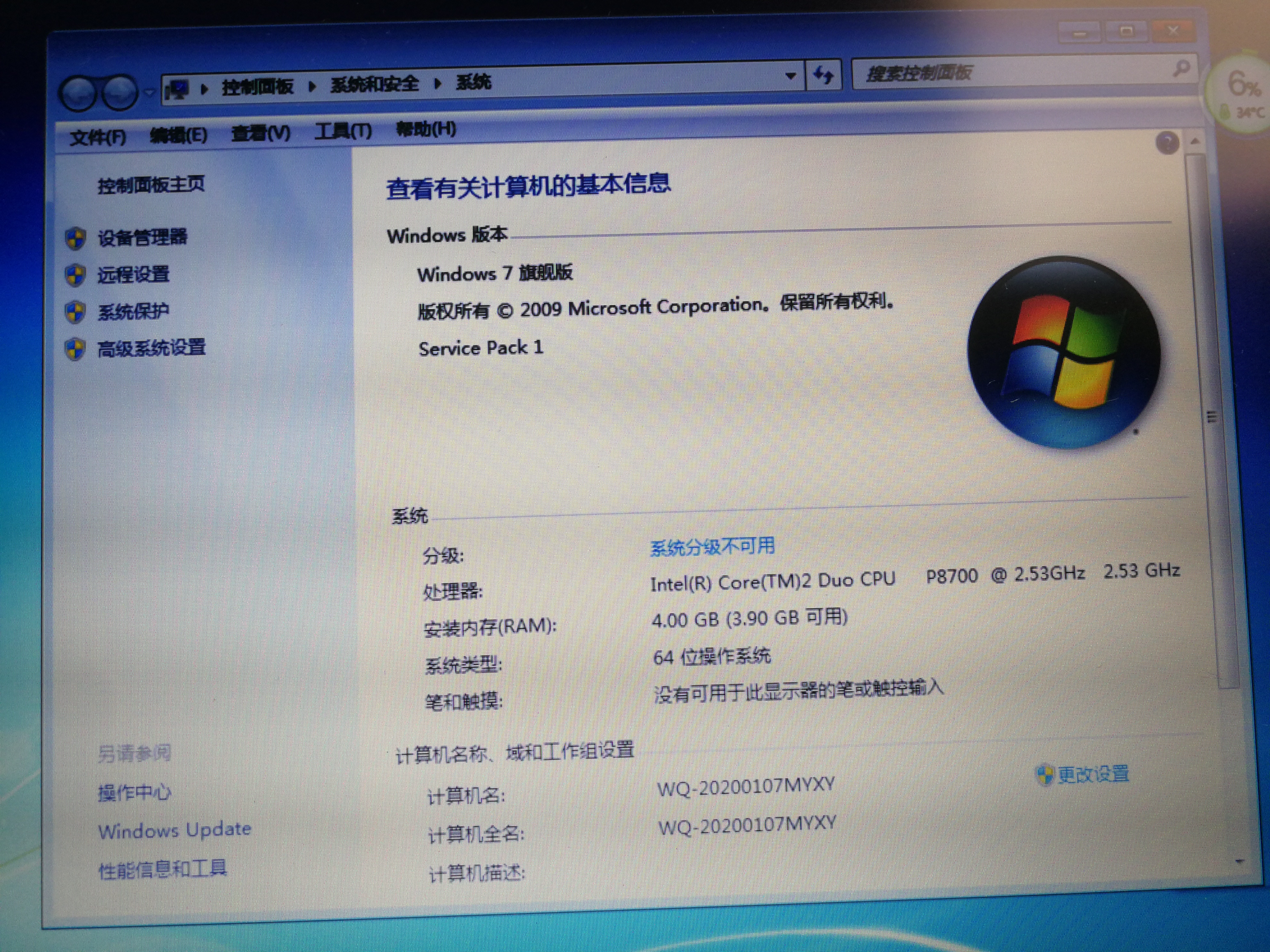
Task: Open the 工具(T) menu
Action: tap(343, 131)
